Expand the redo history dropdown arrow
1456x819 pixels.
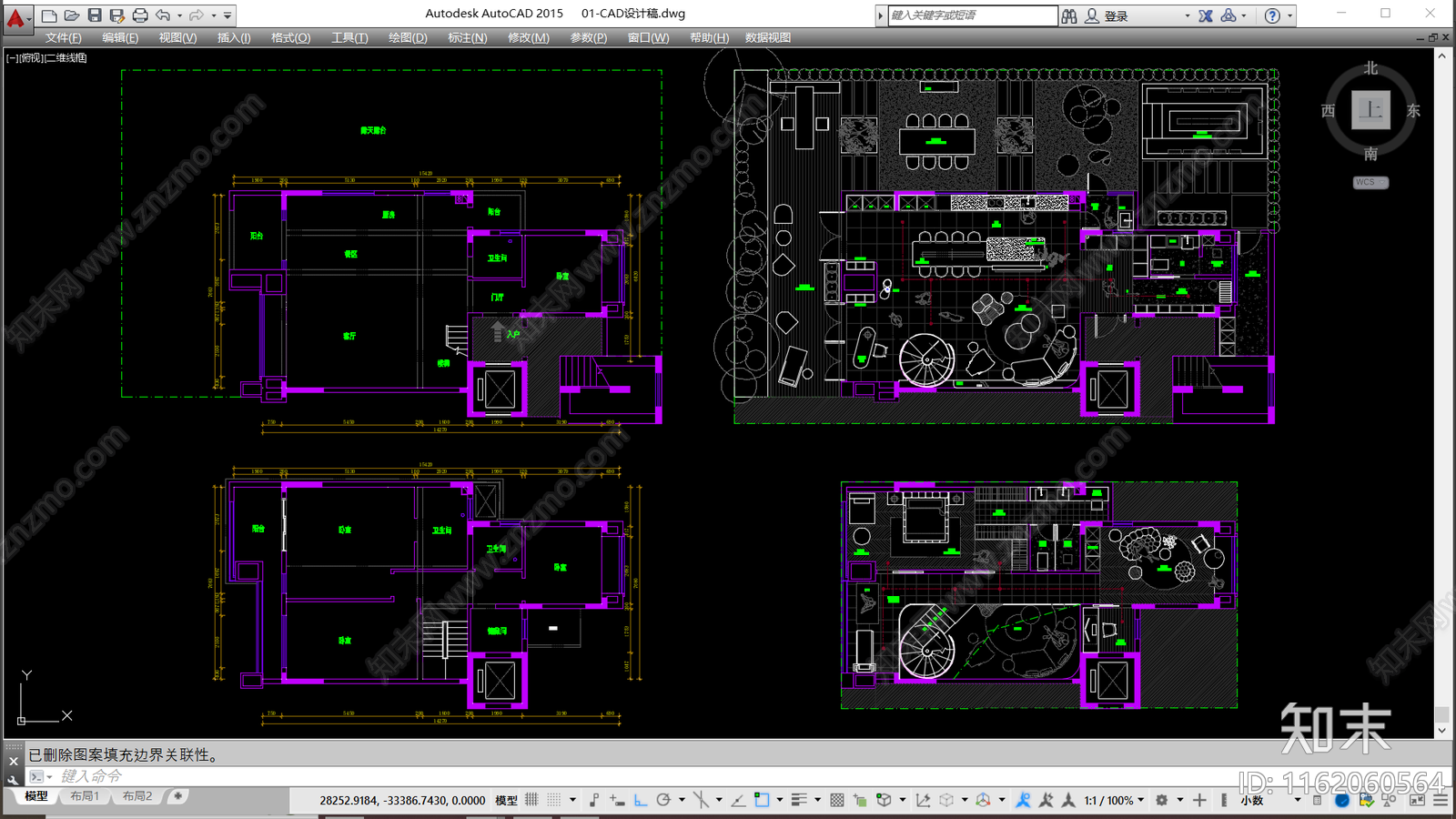pos(214,15)
